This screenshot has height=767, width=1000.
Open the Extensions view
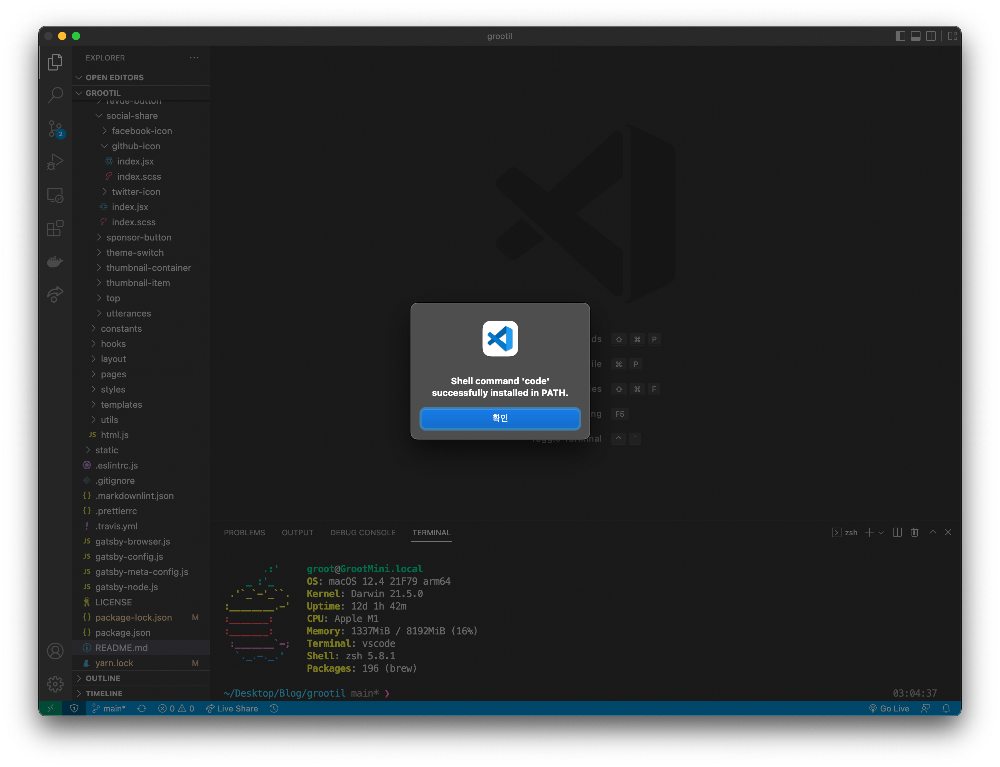[x=55, y=228]
